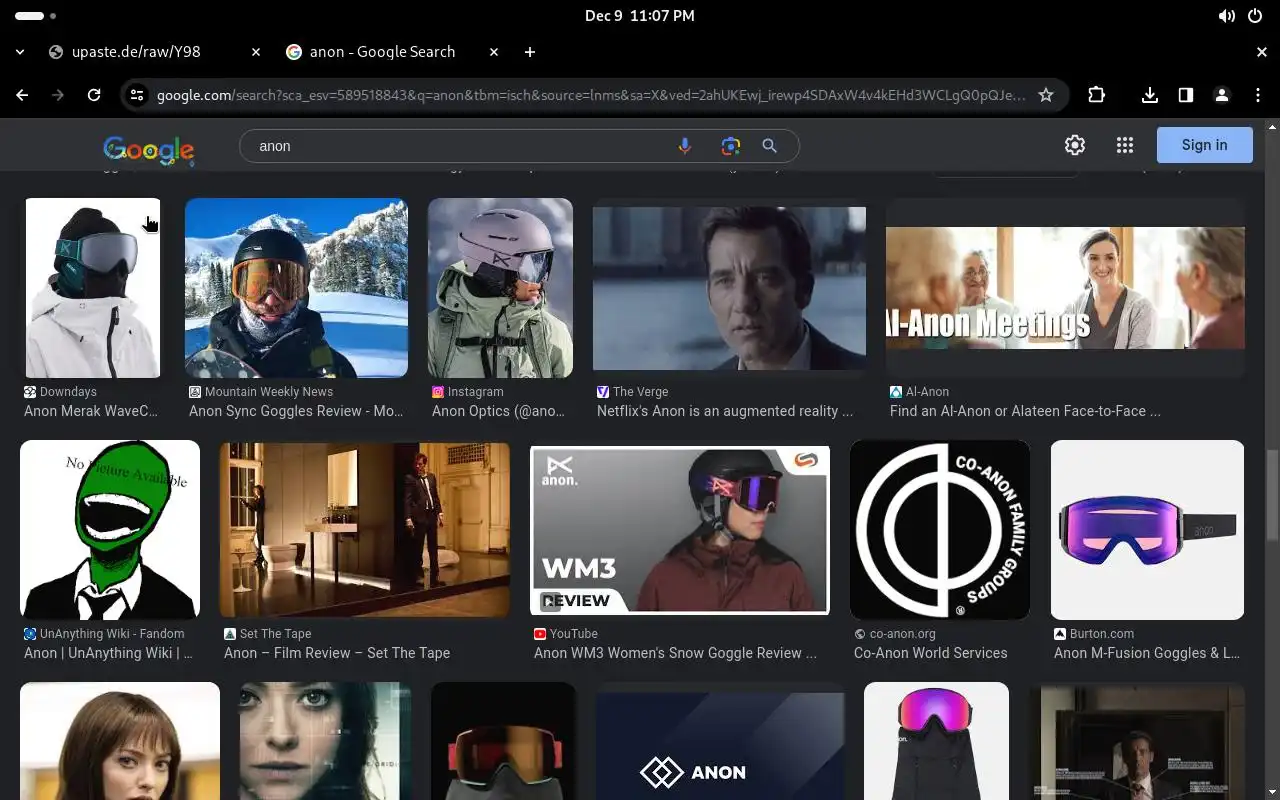Click the 'YouTube' source label
The width and height of the screenshot is (1280, 800).
pyautogui.click(x=574, y=634)
